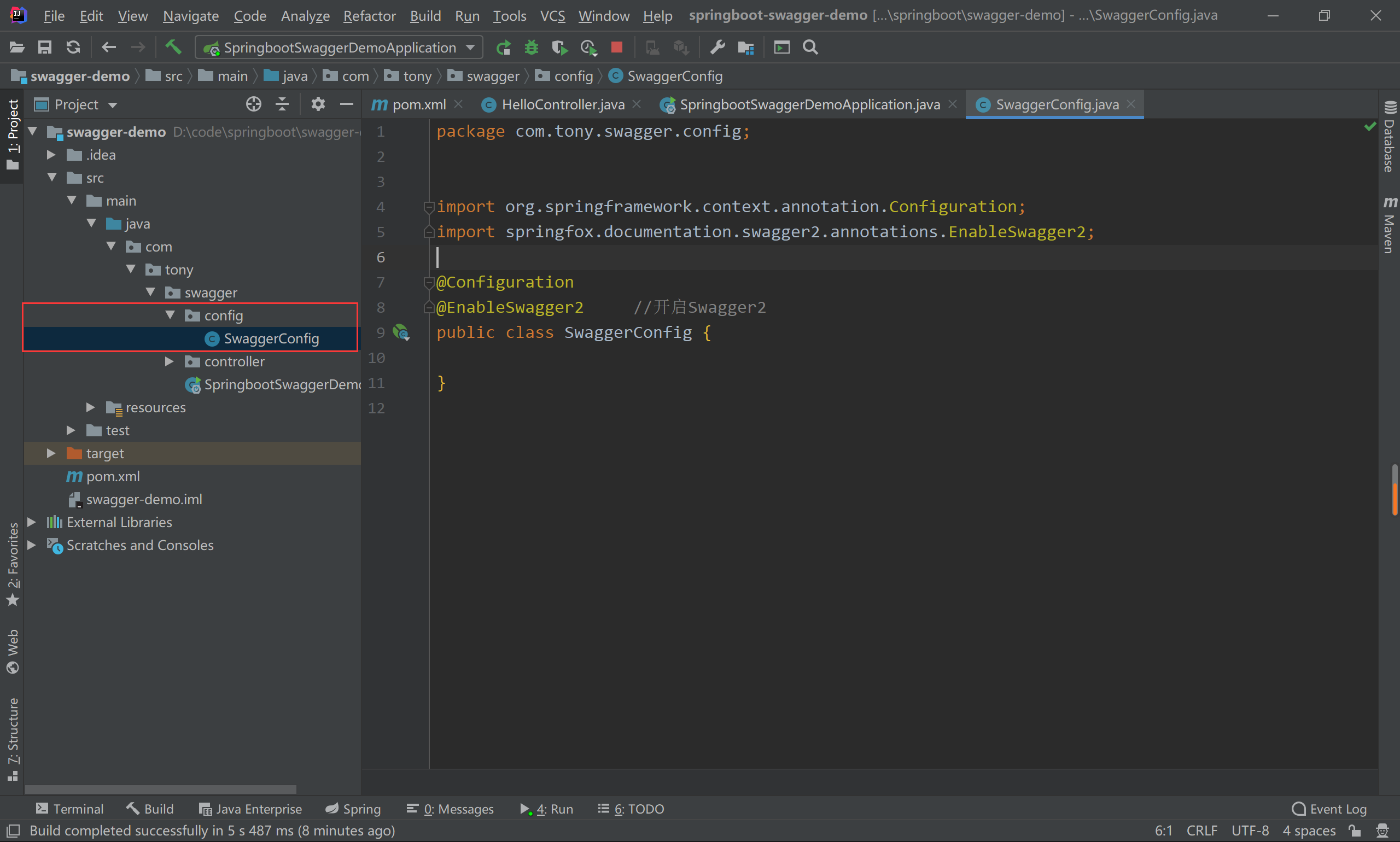The height and width of the screenshot is (842, 1400).
Task: Toggle tool window bars in bottom-left corner
Action: tap(13, 831)
